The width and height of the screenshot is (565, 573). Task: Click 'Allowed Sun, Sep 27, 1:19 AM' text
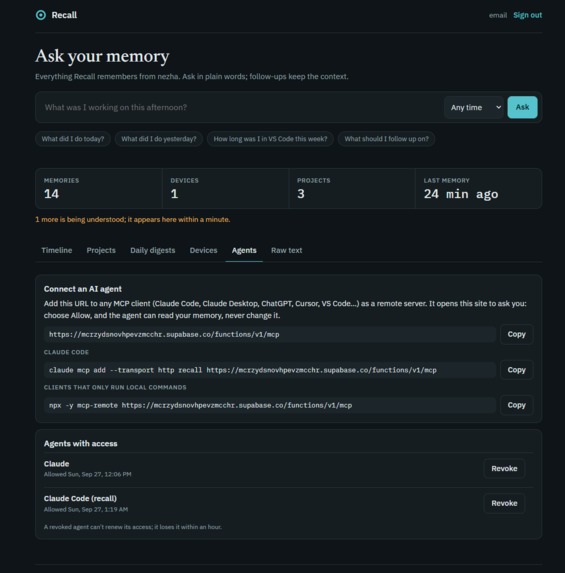pyautogui.click(x=86, y=509)
